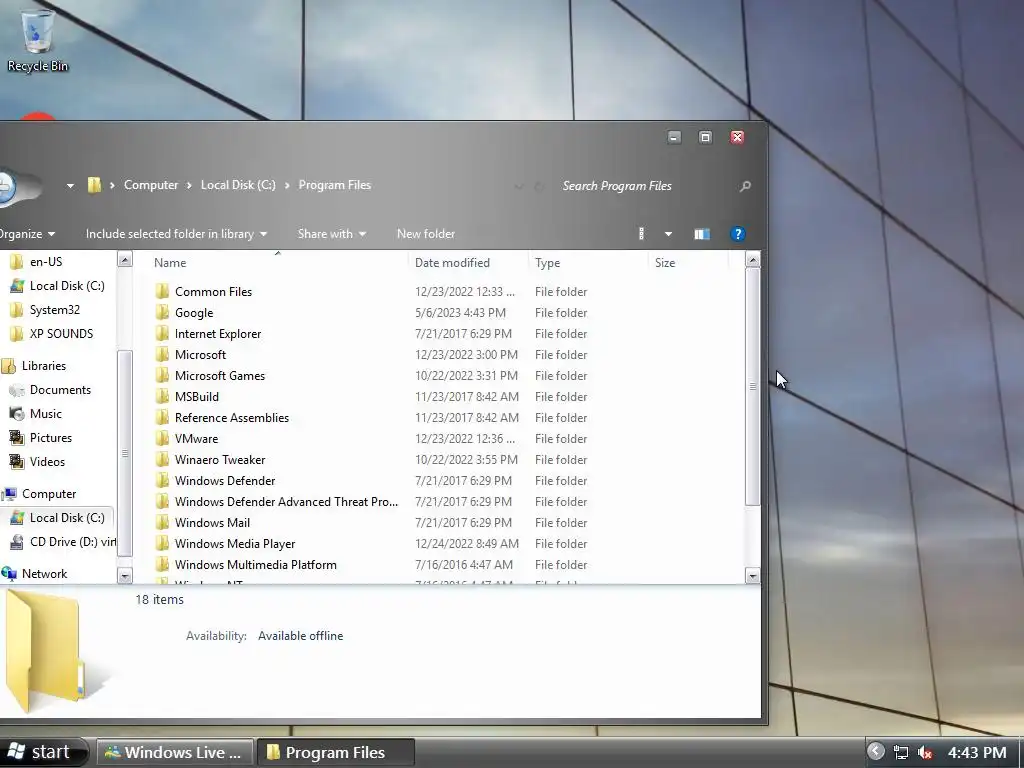Switch to Program Files taskbar item
The height and width of the screenshot is (768, 1024).
click(x=335, y=752)
